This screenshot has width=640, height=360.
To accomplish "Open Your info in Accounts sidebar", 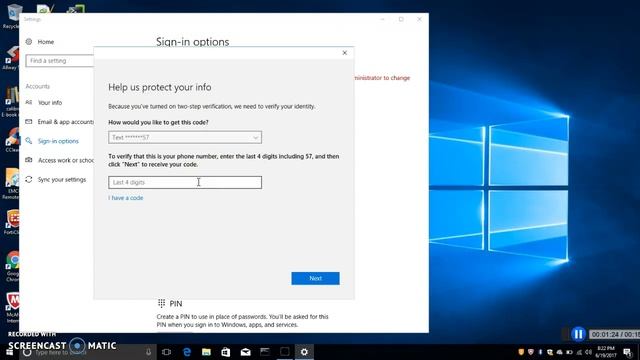I will [50, 102].
